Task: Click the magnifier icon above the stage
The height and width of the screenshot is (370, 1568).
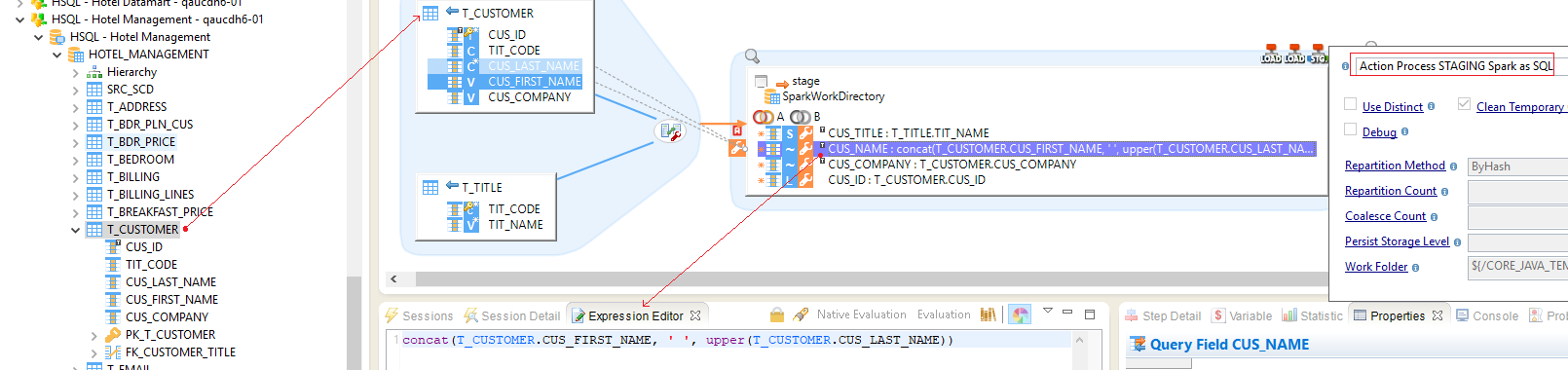Action: tap(752, 56)
